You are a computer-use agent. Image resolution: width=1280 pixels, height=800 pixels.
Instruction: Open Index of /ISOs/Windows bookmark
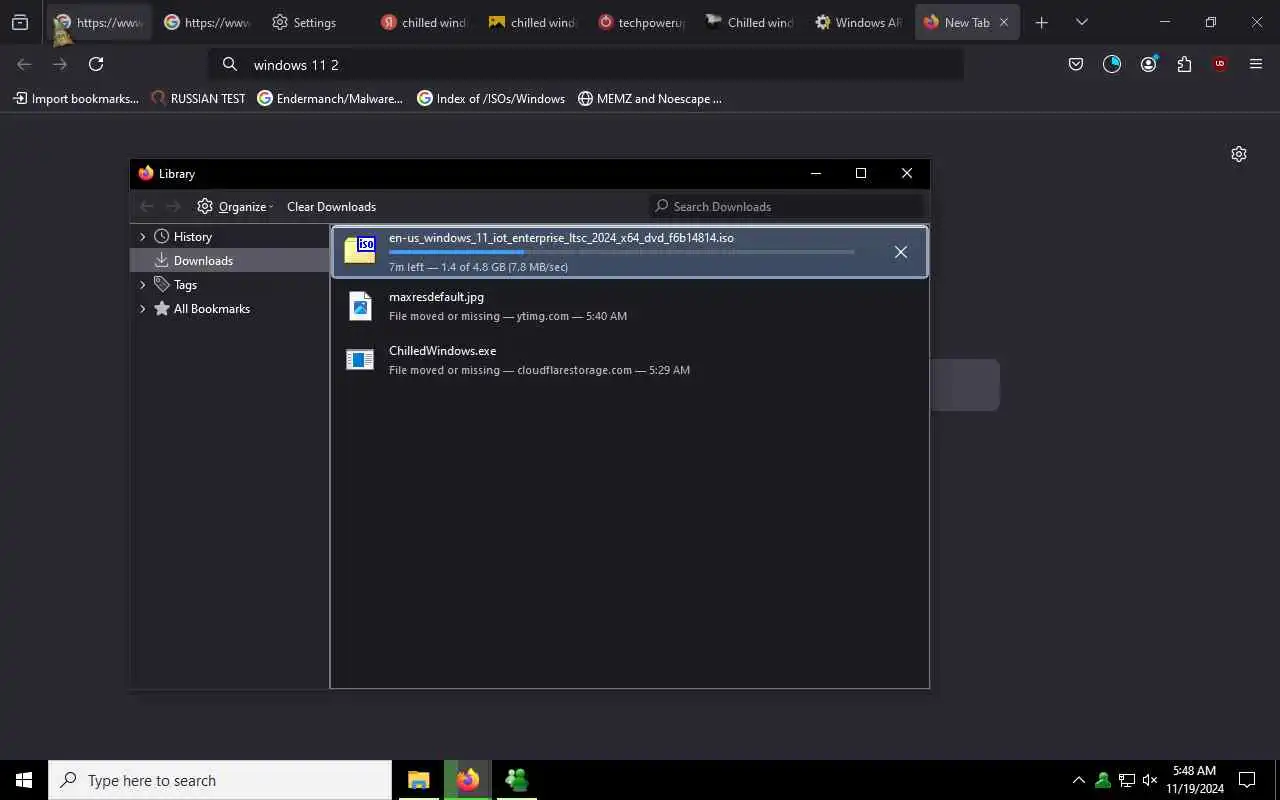491,98
